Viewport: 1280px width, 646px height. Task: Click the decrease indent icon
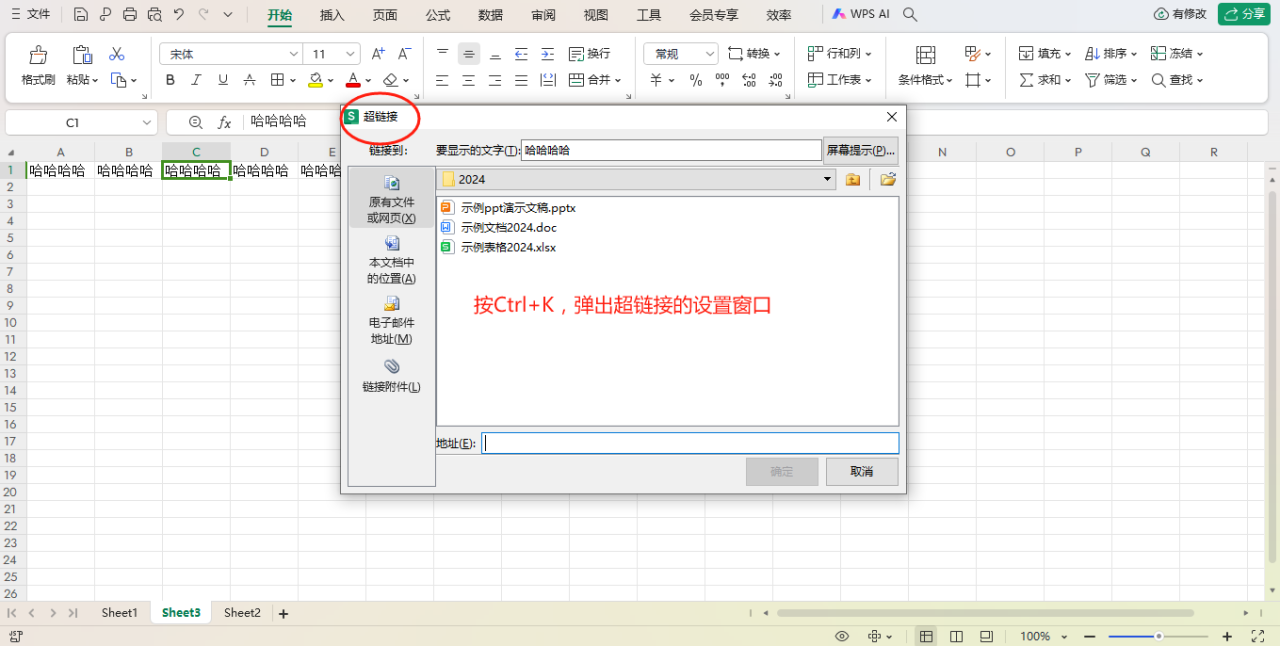coord(521,54)
